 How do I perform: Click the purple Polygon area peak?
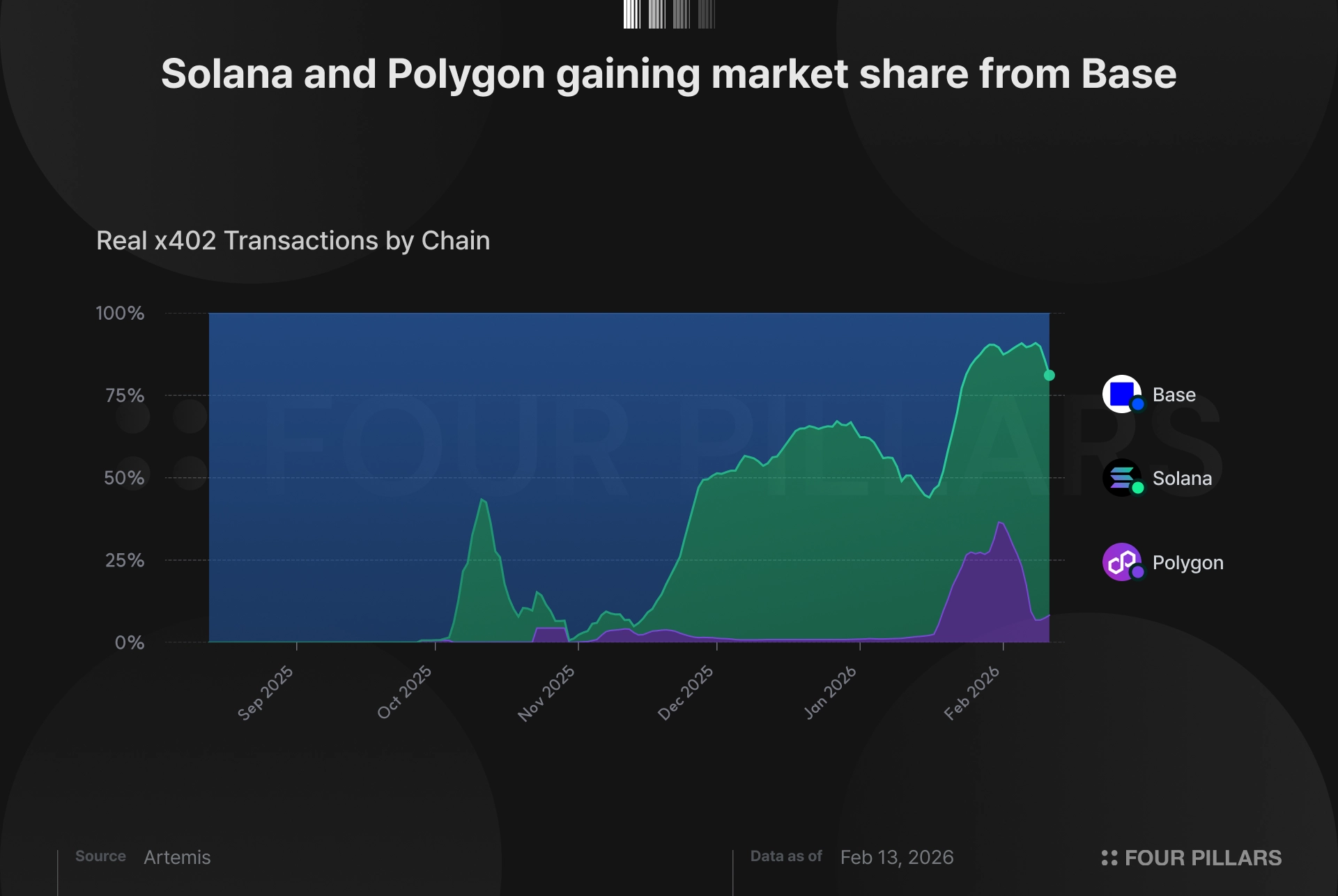point(1000,530)
